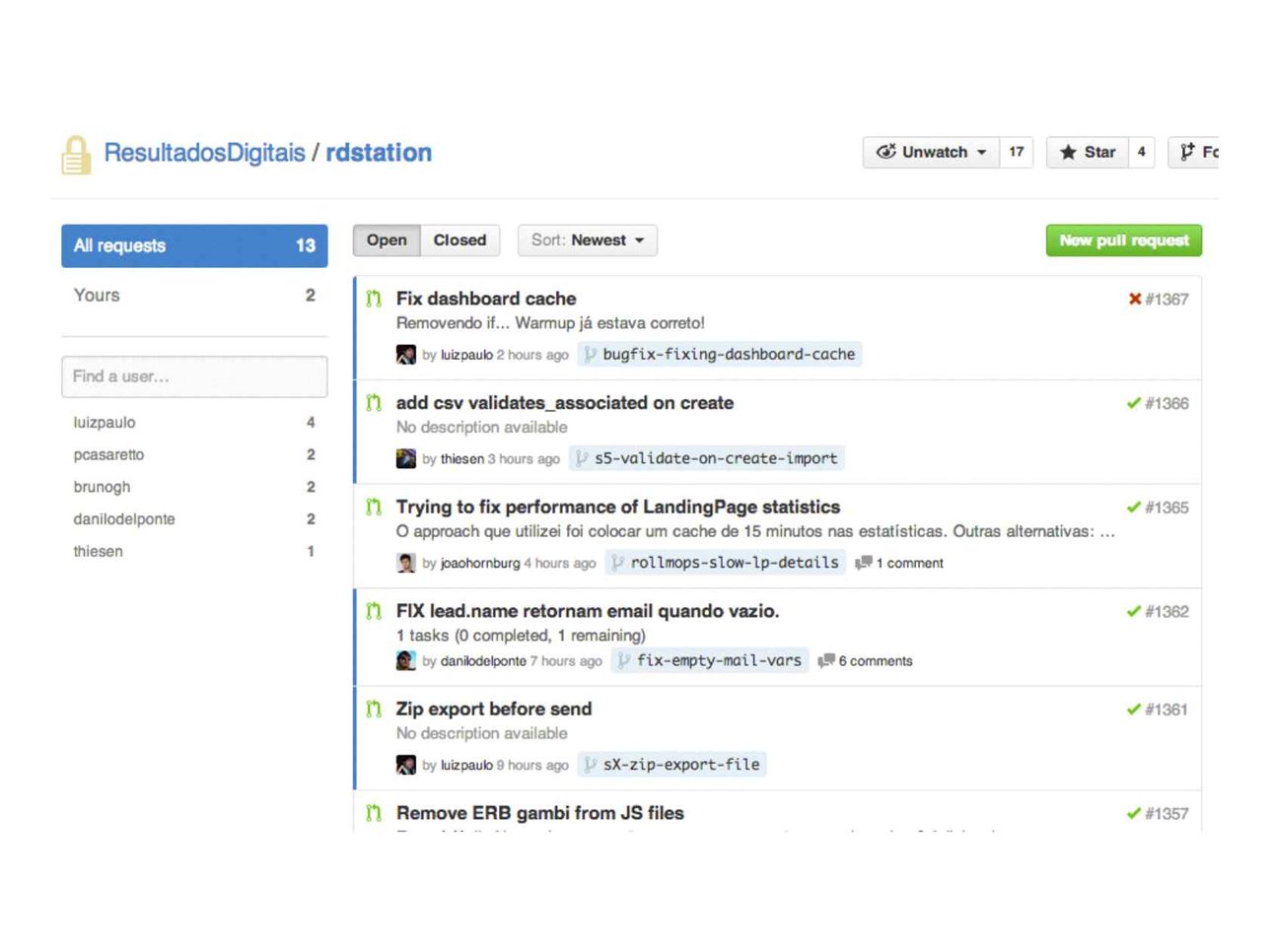Click pull request icon beside Trying to fix performance

pyautogui.click(x=374, y=508)
